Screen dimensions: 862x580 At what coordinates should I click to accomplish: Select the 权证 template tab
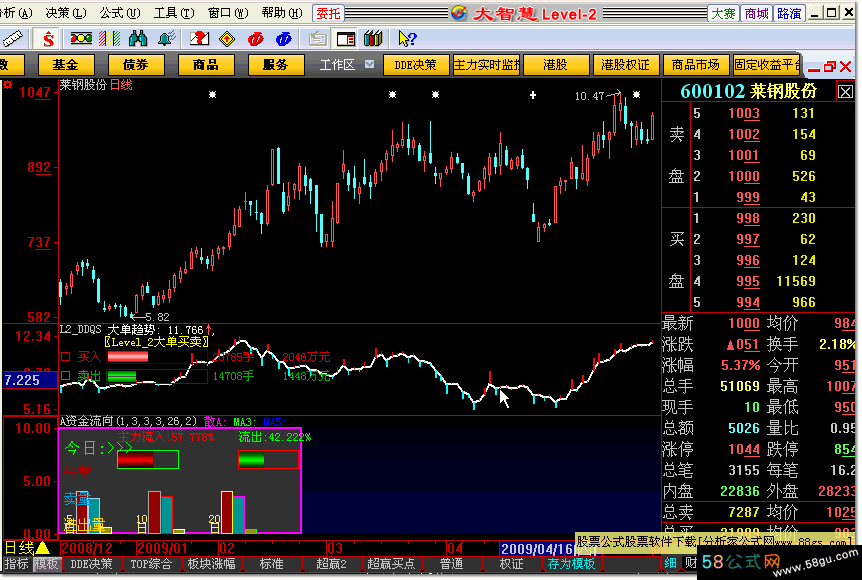click(512, 564)
